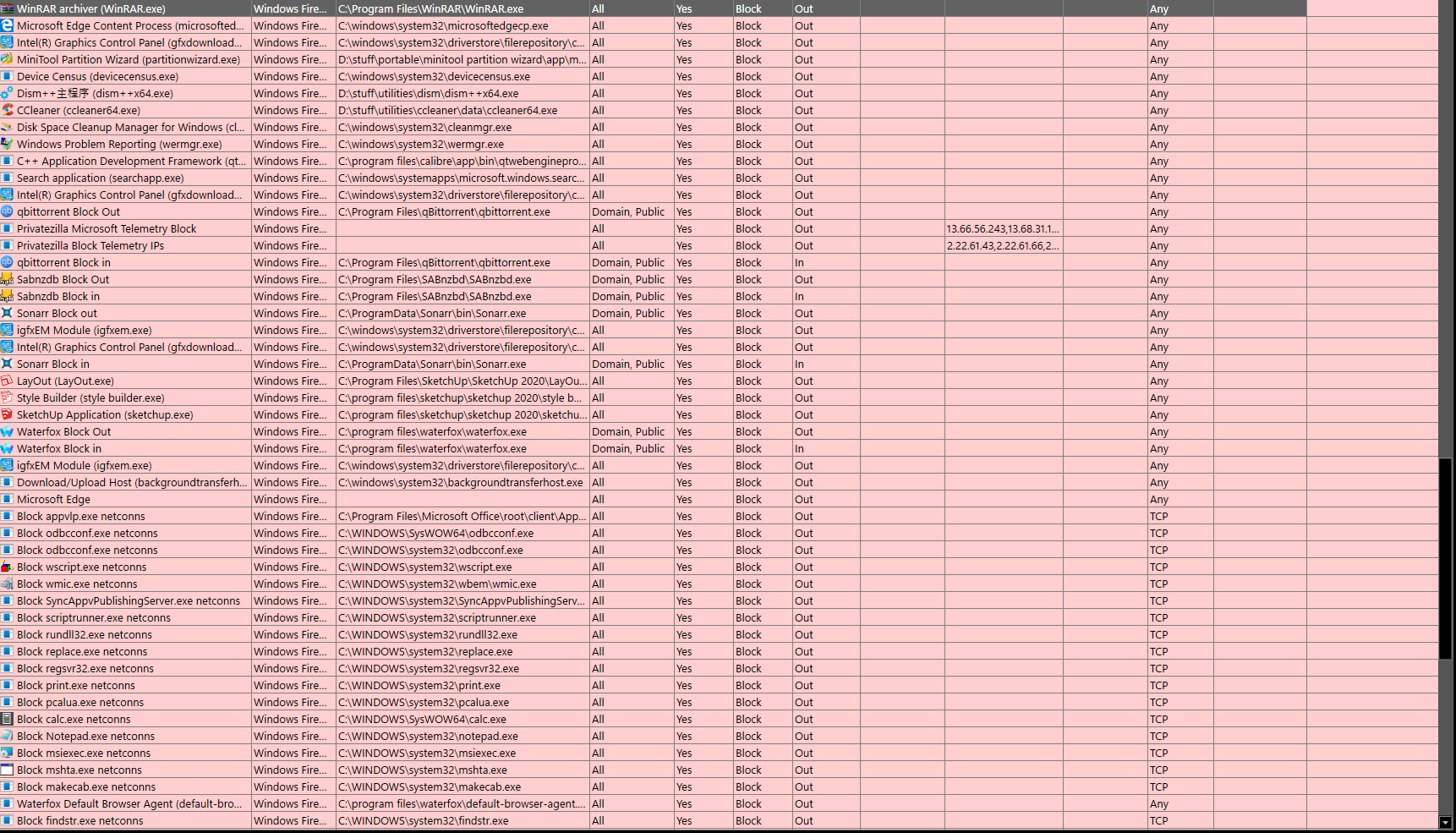Viewport: 1456px width, 833px height.
Task: Click 'Block findstr.exe netconns' rule name
Action: [80, 820]
